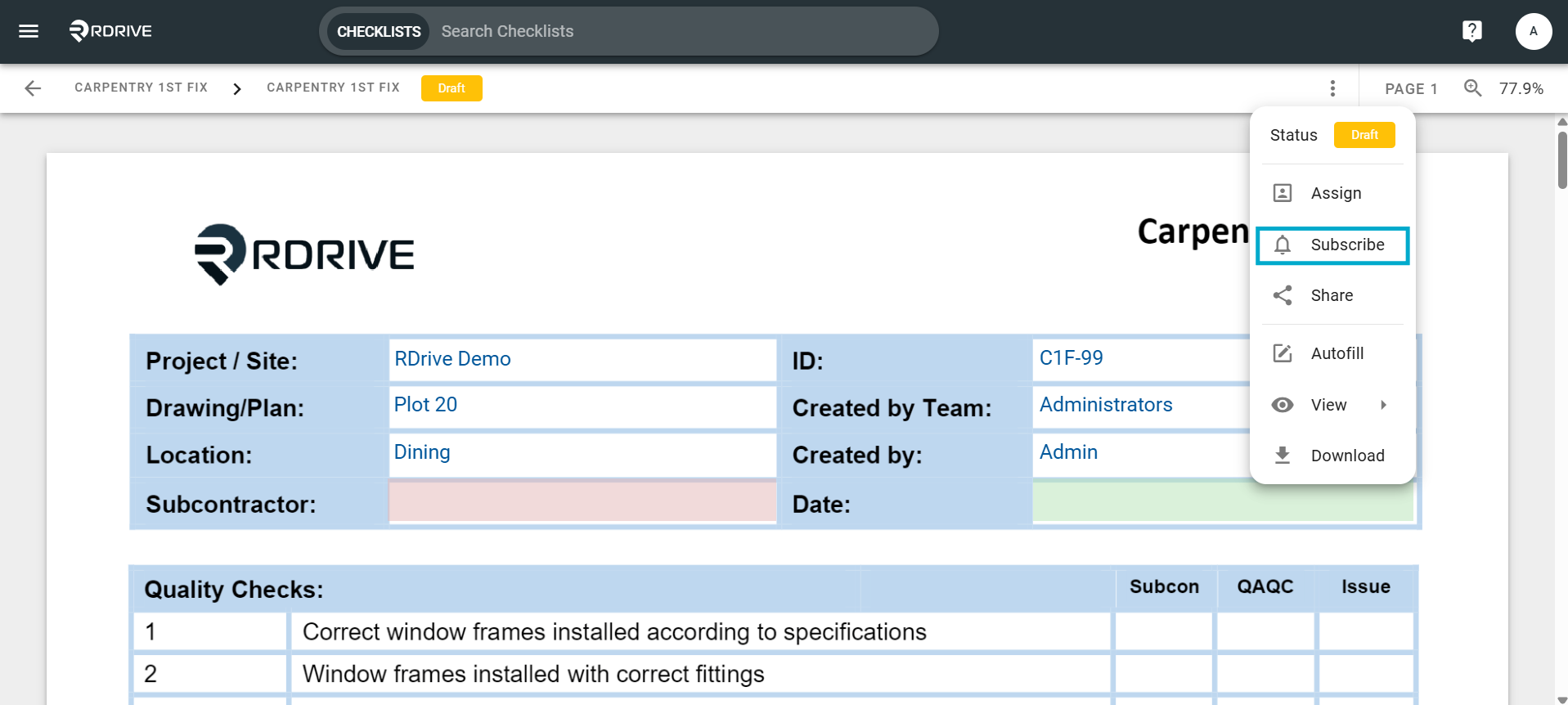Click the Subscribe bell icon
1568x705 pixels.
(1283, 245)
